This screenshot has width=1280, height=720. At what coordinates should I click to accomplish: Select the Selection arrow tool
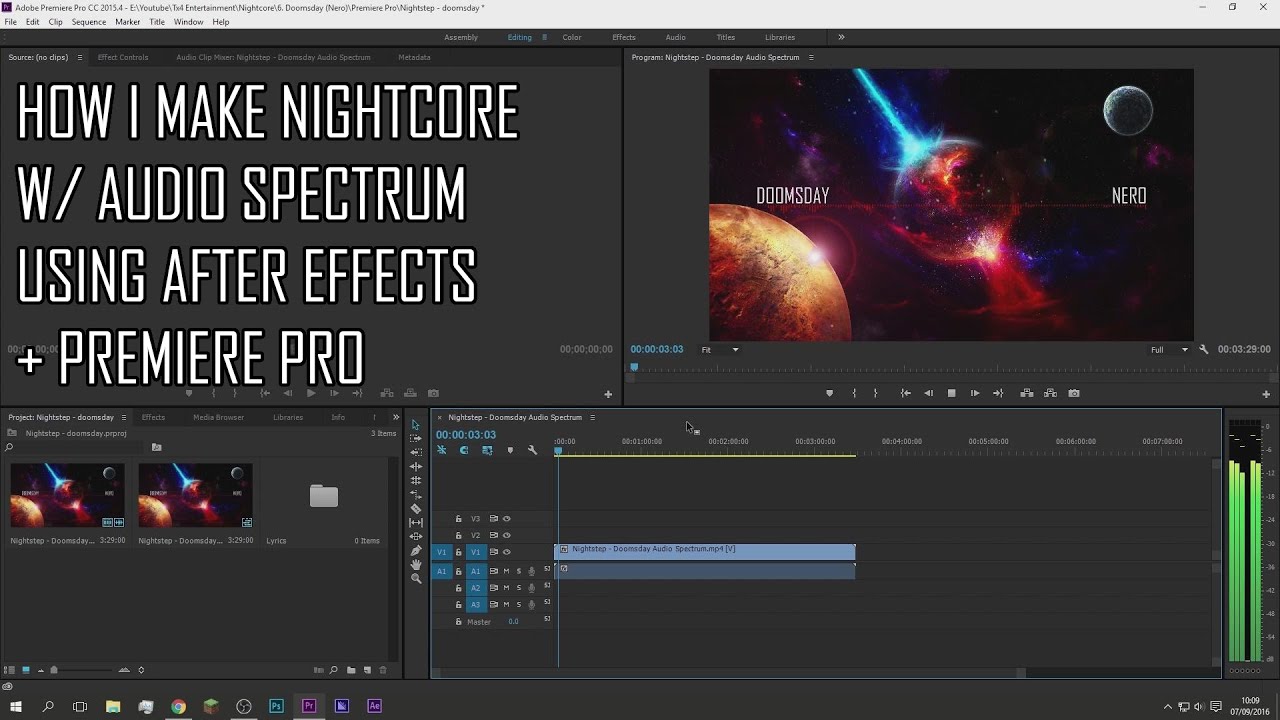[416, 425]
